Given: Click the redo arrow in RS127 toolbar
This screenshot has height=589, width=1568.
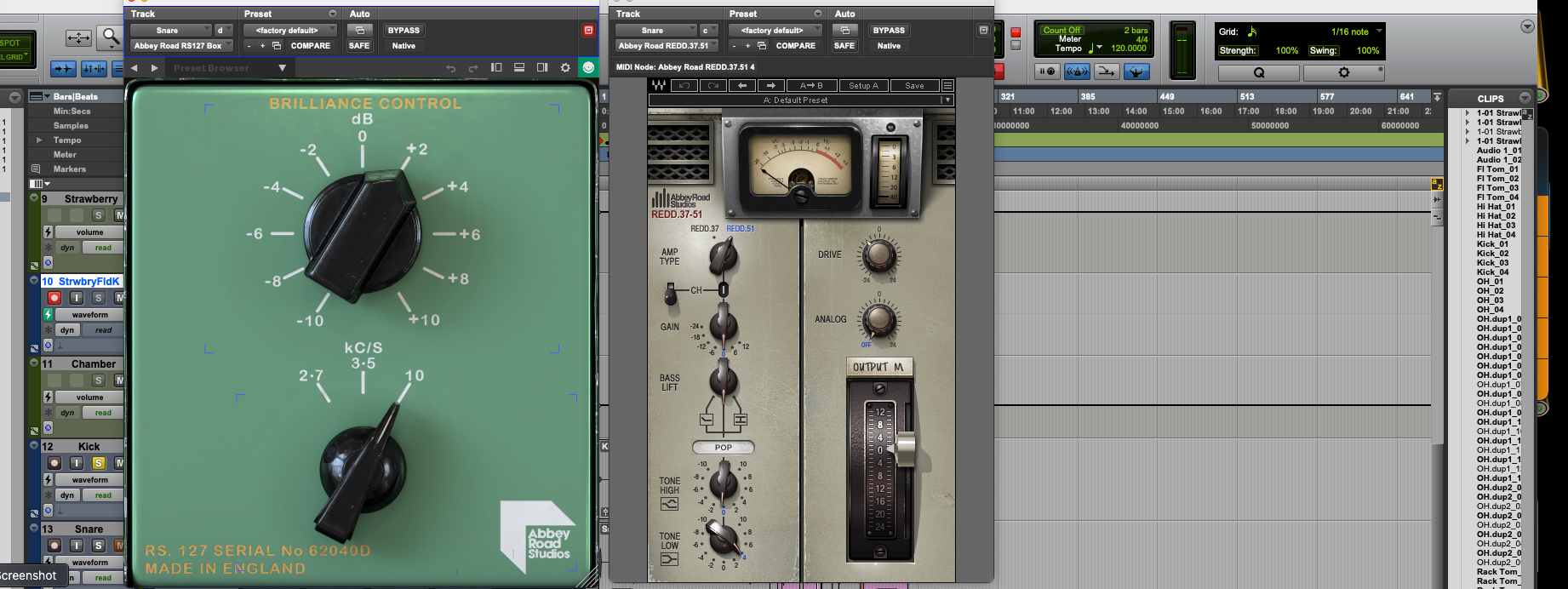Looking at the screenshot, I should pos(473,68).
